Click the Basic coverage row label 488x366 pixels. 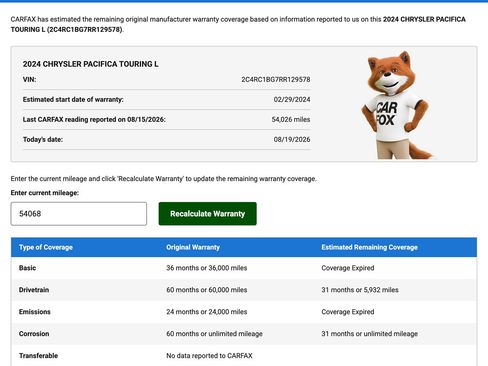(x=27, y=268)
